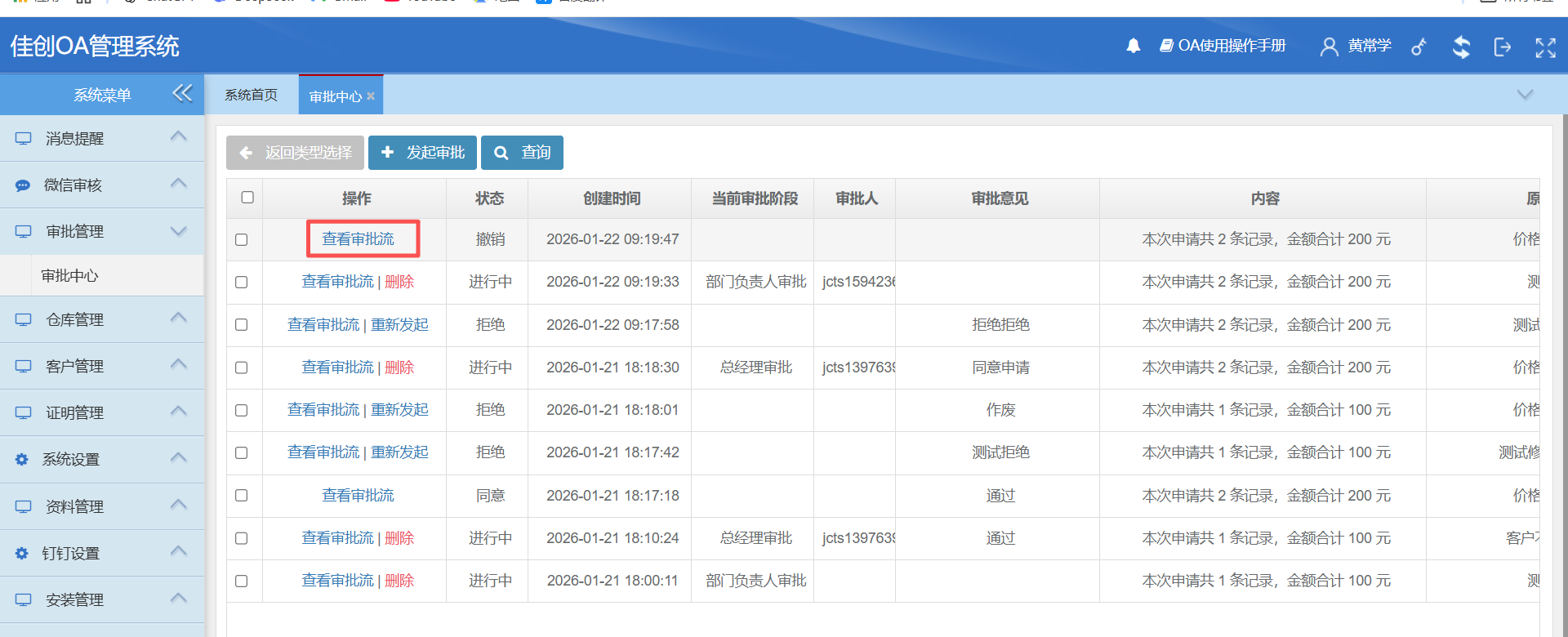Toggle fullscreen mode icon
Screen dimensions: 1568x637
coord(1545,47)
